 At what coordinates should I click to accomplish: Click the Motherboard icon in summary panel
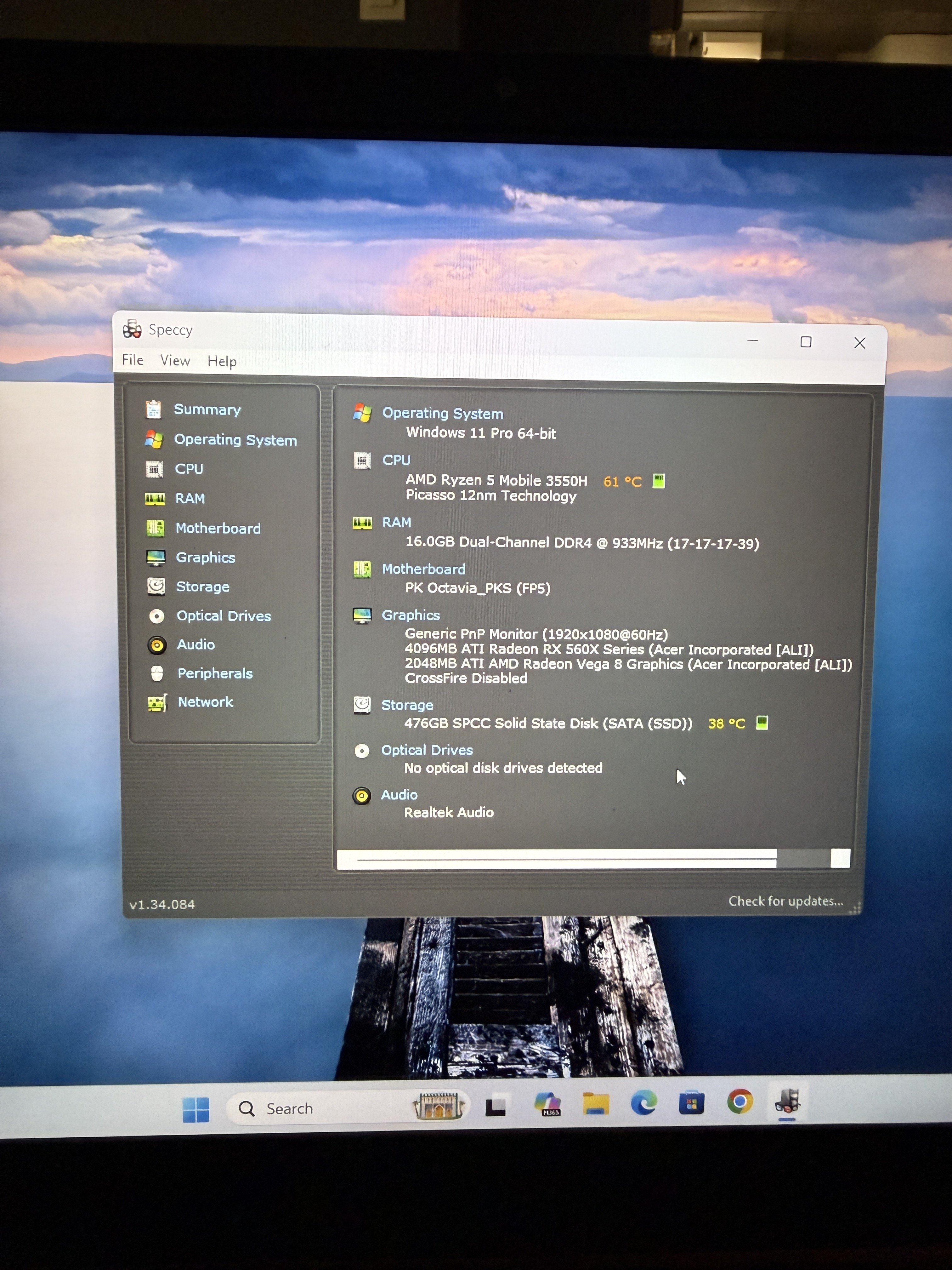(x=362, y=569)
